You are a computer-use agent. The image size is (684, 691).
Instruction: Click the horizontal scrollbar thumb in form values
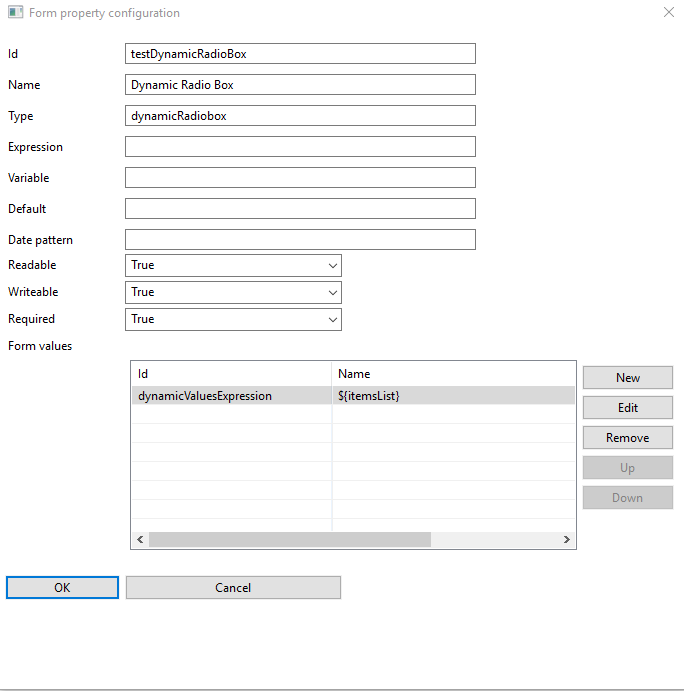coord(290,539)
